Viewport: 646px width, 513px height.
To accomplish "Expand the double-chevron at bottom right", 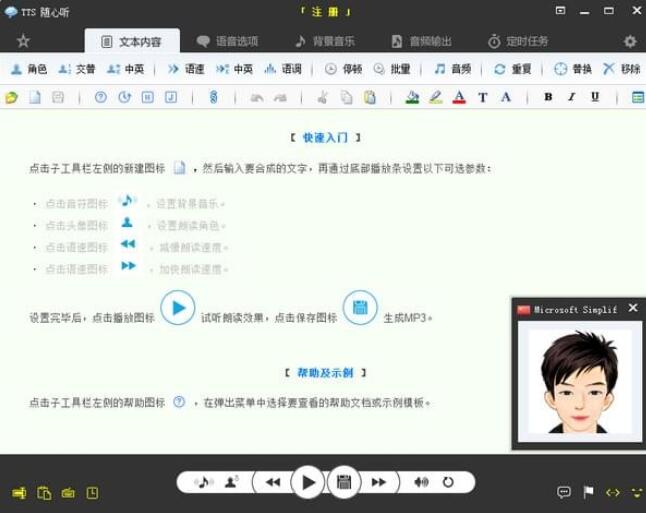I will point(636,493).
